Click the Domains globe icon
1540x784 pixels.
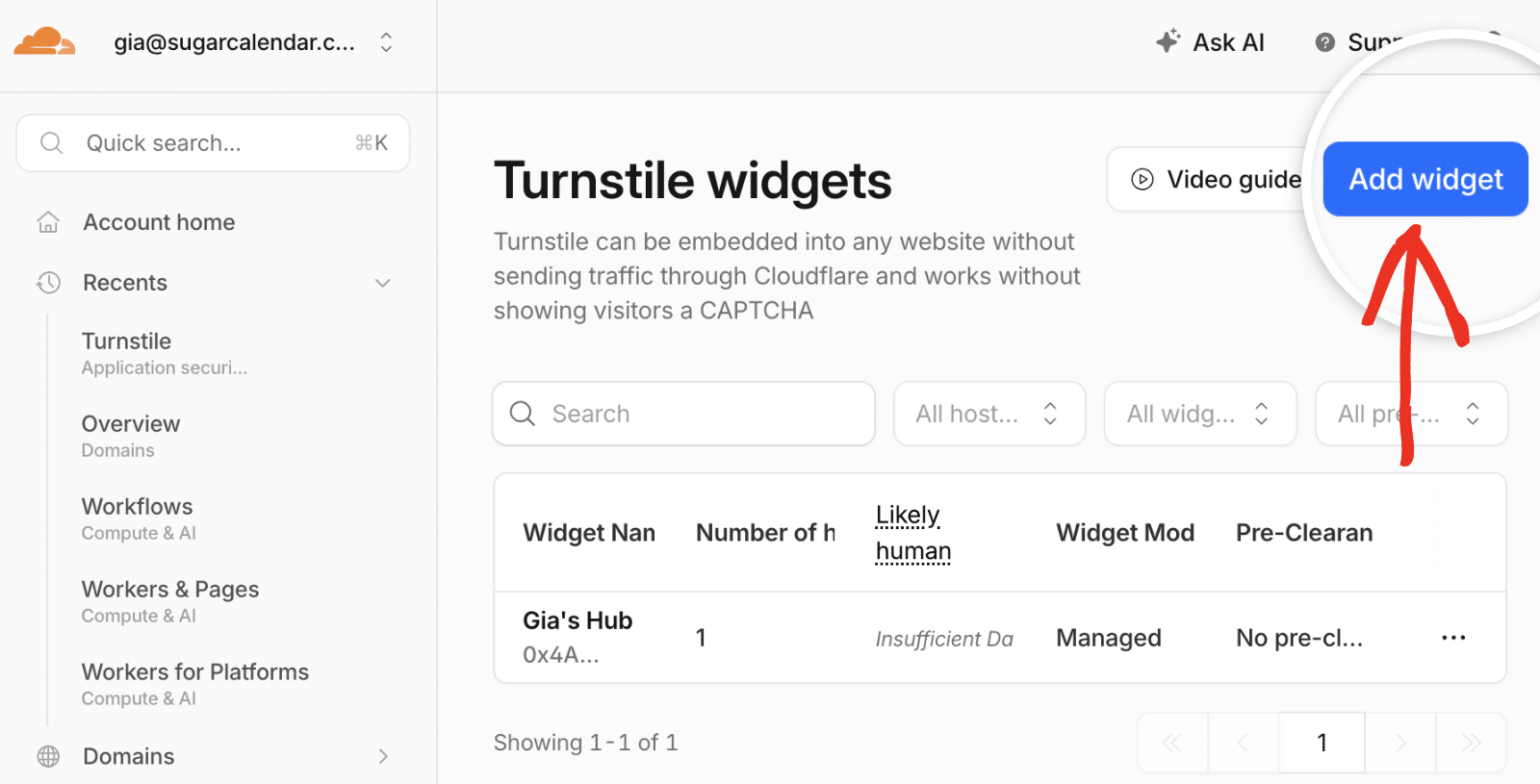pos(48,756)
